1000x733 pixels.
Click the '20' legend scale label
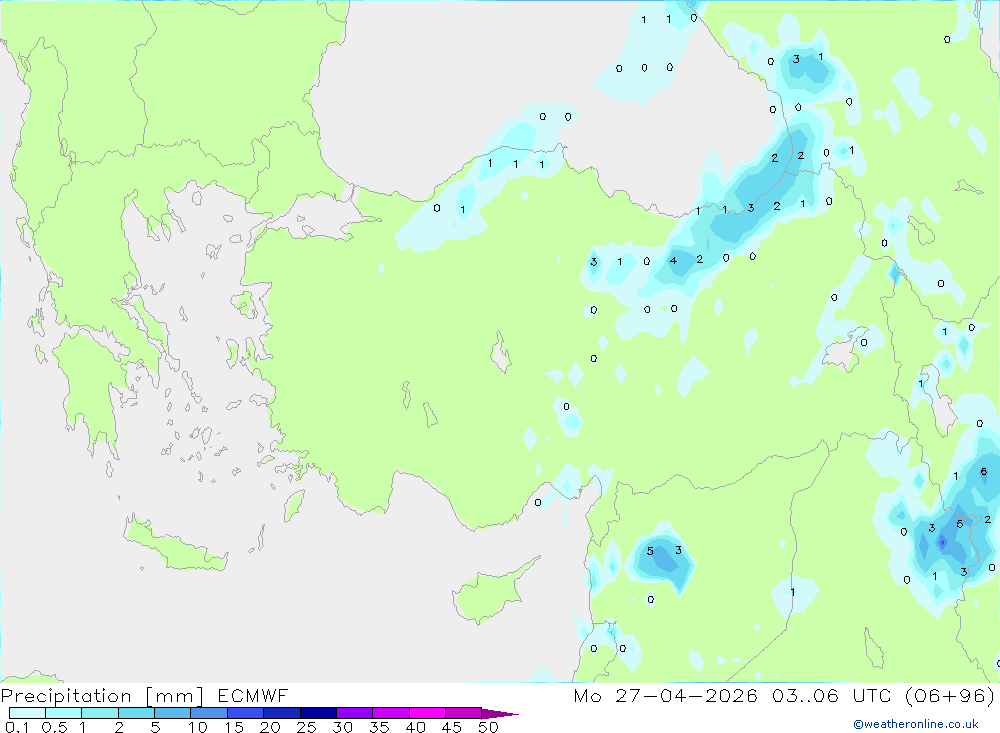click(270, 727)
